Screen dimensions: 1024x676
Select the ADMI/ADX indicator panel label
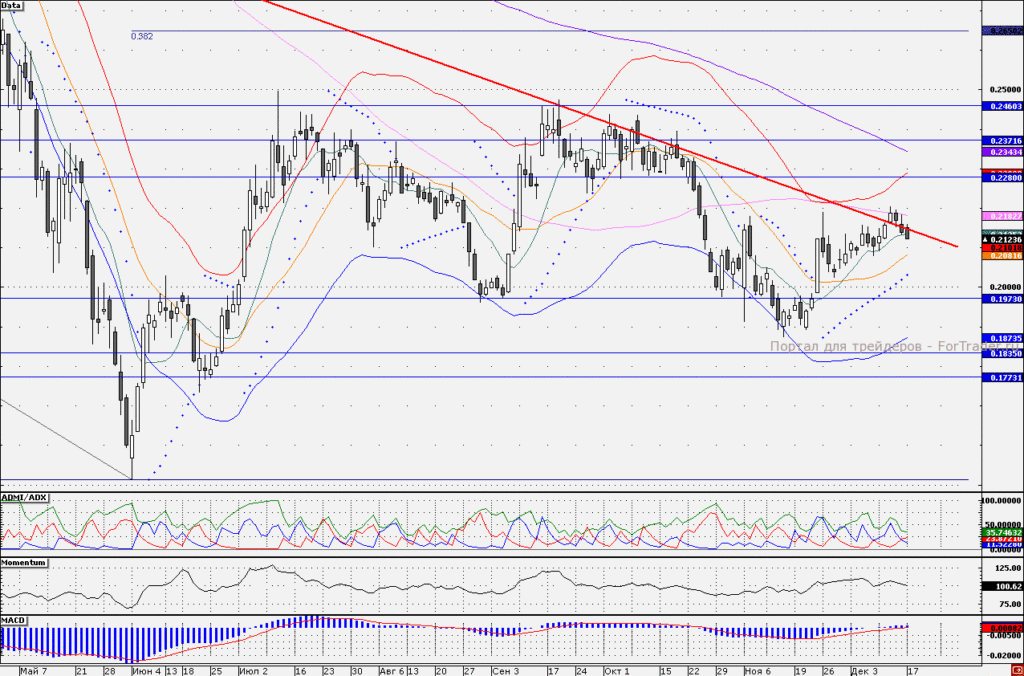tap(24, 498)
